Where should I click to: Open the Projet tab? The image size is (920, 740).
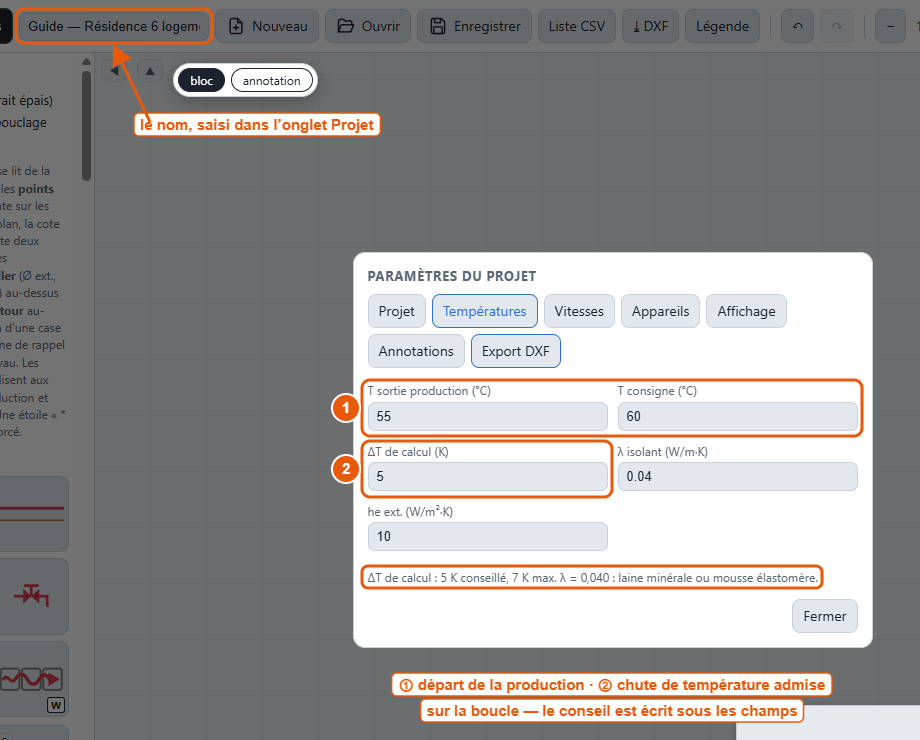coord(397,311)
